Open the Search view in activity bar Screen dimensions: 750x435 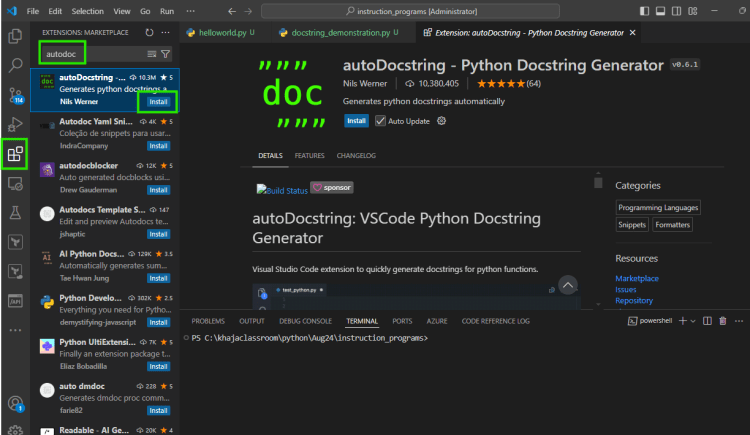point(15,65)
